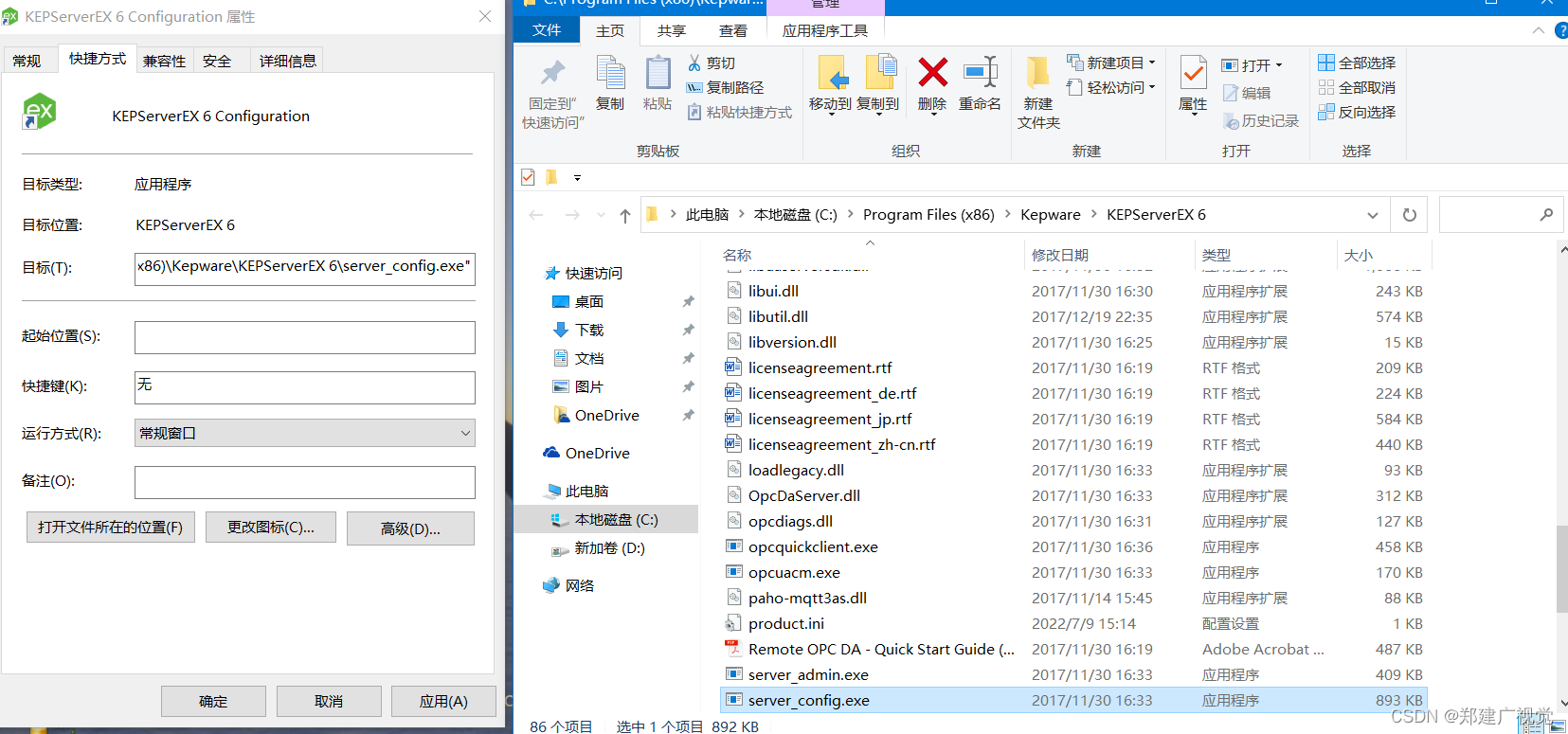1568x734 pixels.
Task: Open the Application Tools ribbon tab
Action: click(825, 30)
